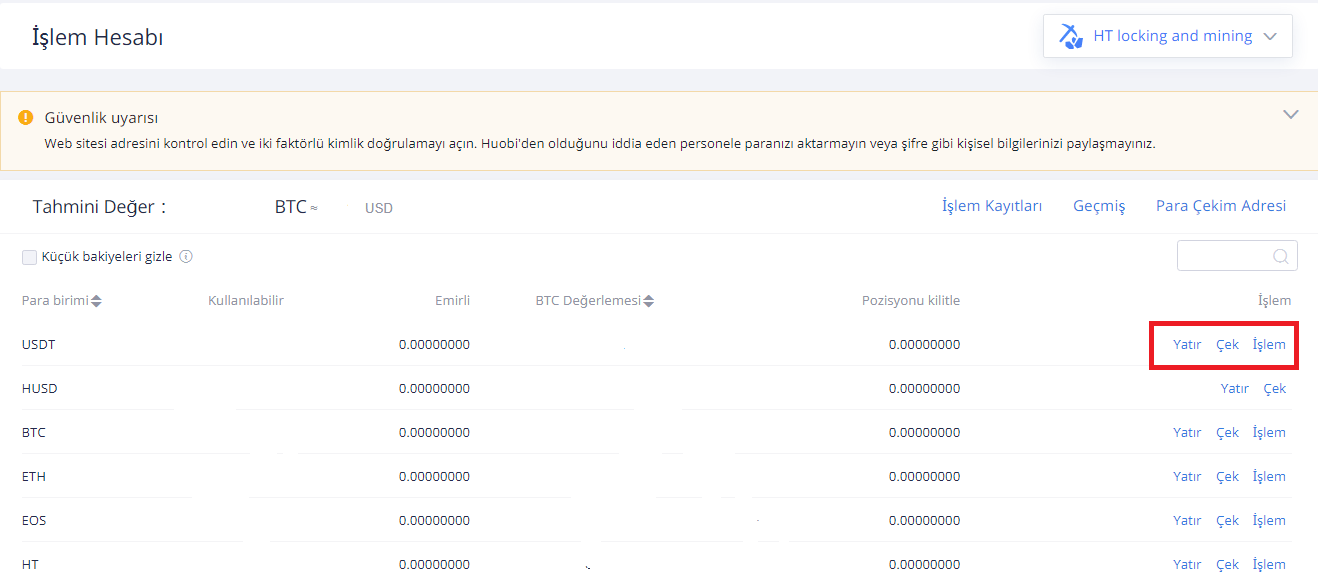Click the currency search input field

tap(1237, 256)
